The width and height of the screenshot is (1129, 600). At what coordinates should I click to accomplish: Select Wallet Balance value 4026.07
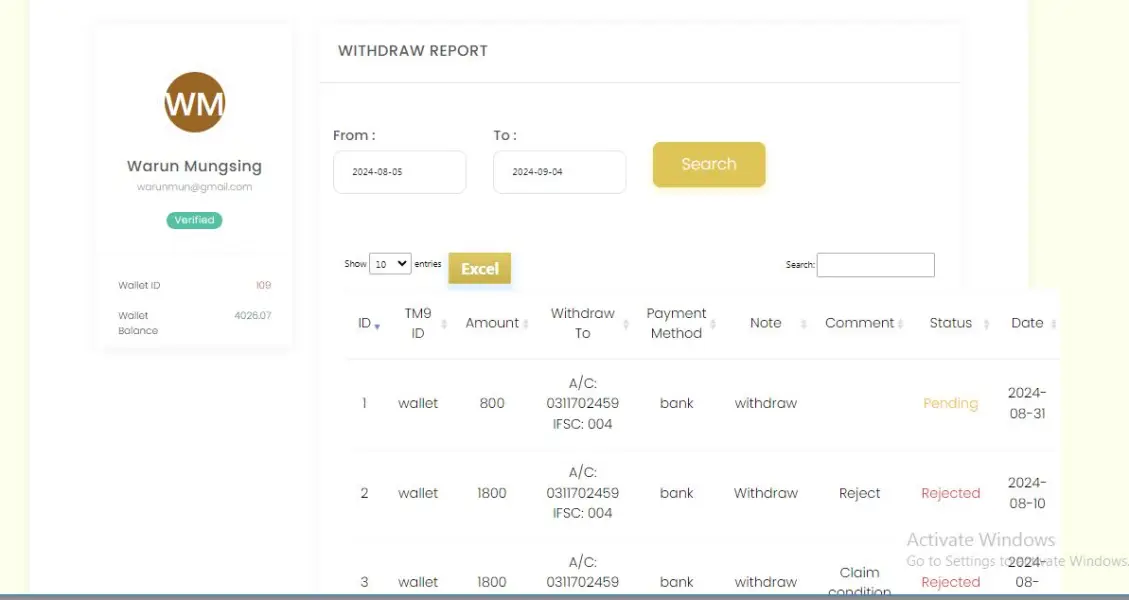253,315
